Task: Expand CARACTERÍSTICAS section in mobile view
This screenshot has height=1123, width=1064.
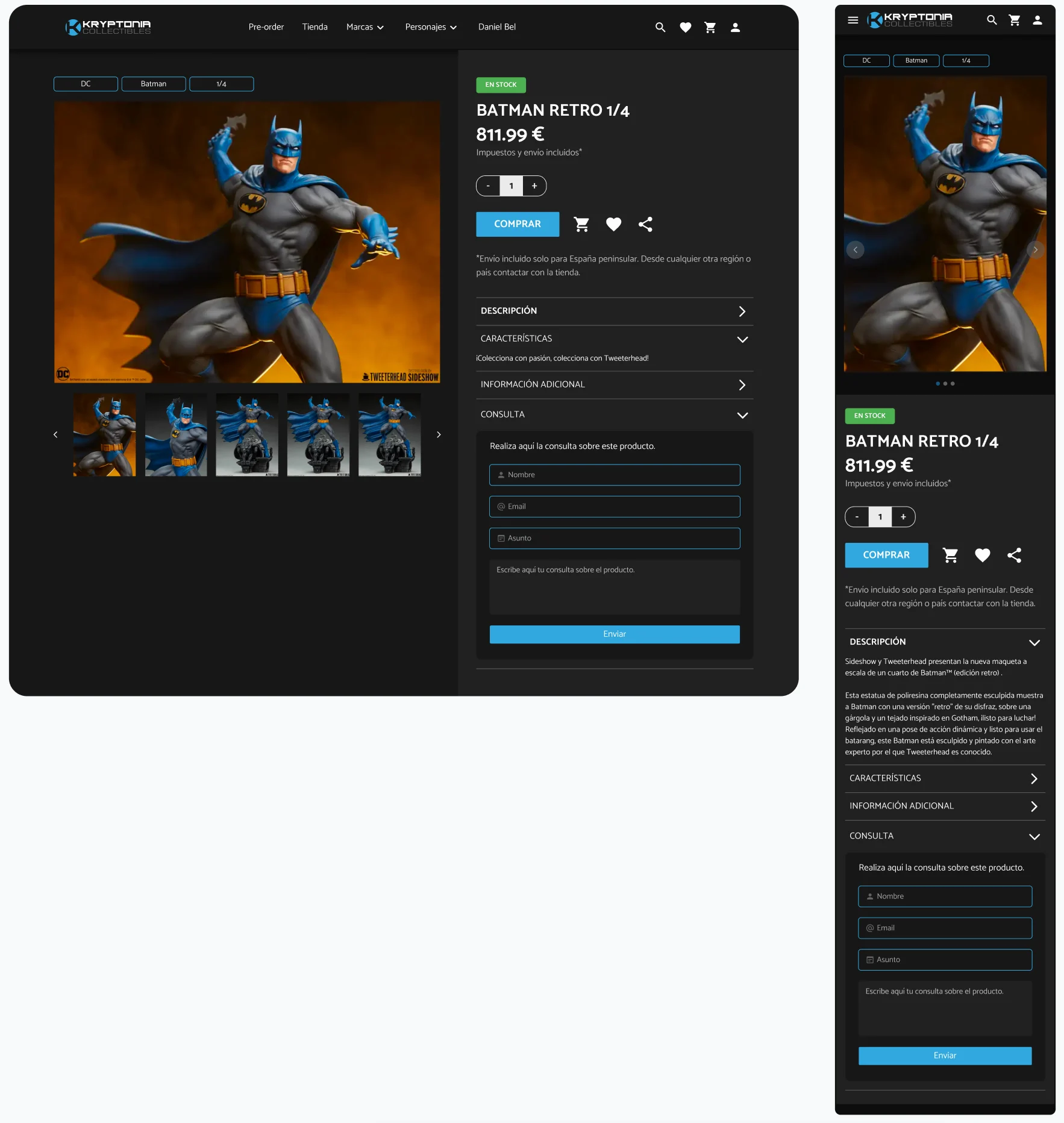Action: [x=945, y=778]
